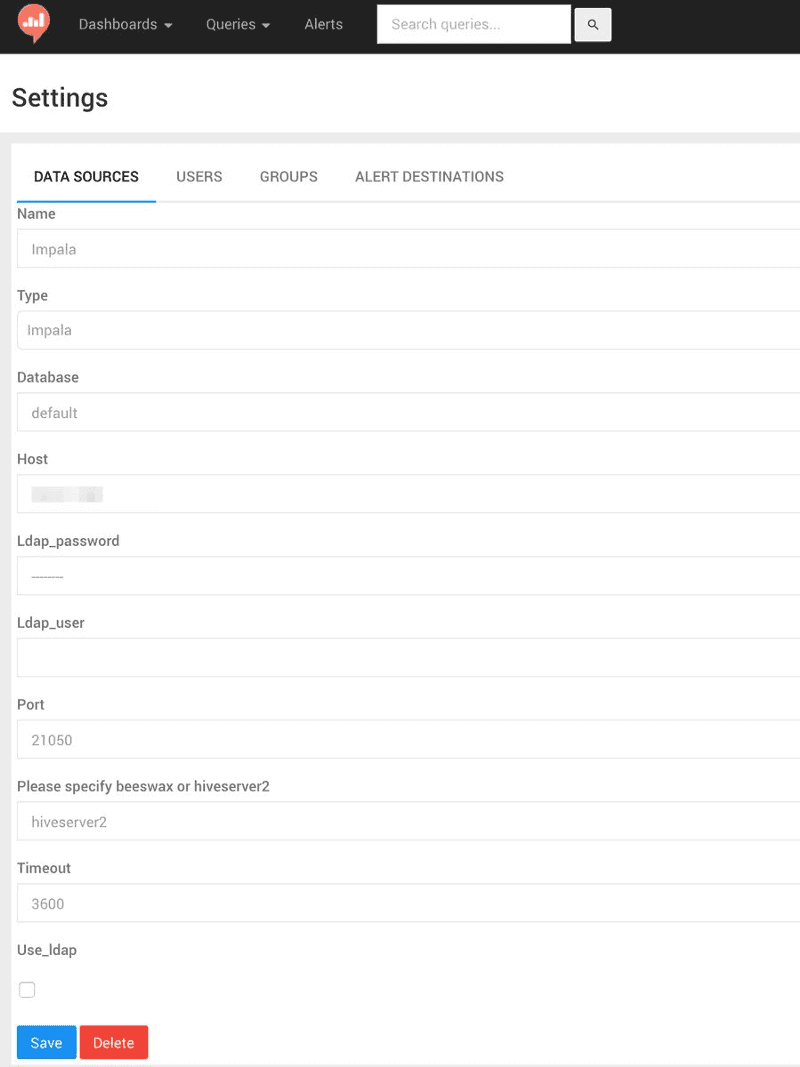This screenshot has height=1067, width=800.
Task: Open the Alert Destinations tab
Action: [x=429, y=177]
